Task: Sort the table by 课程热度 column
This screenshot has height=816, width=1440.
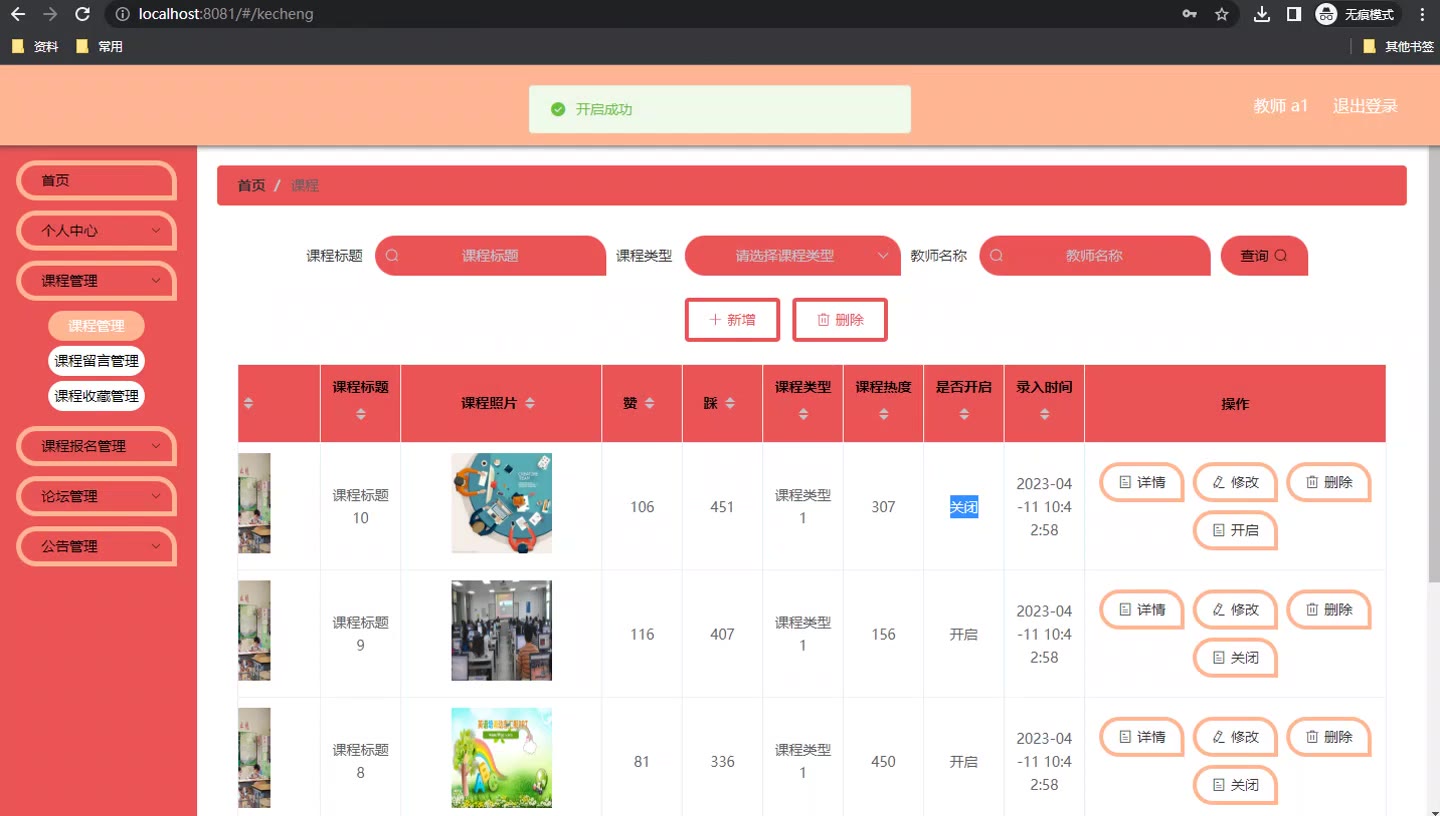Action: (884, 414)
